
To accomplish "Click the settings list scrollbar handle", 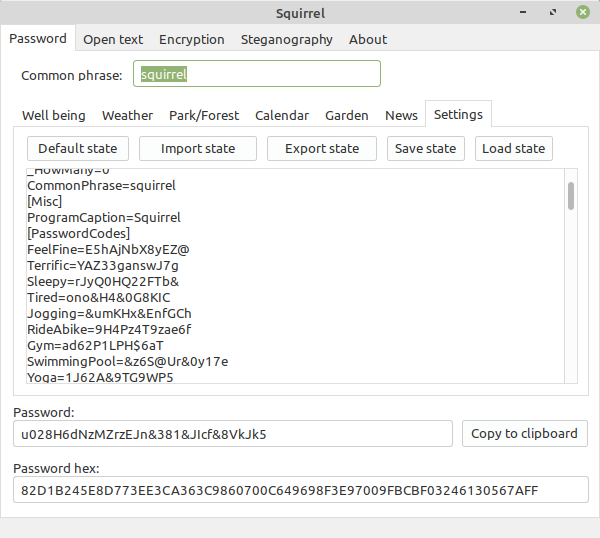I will pos(571,196).
